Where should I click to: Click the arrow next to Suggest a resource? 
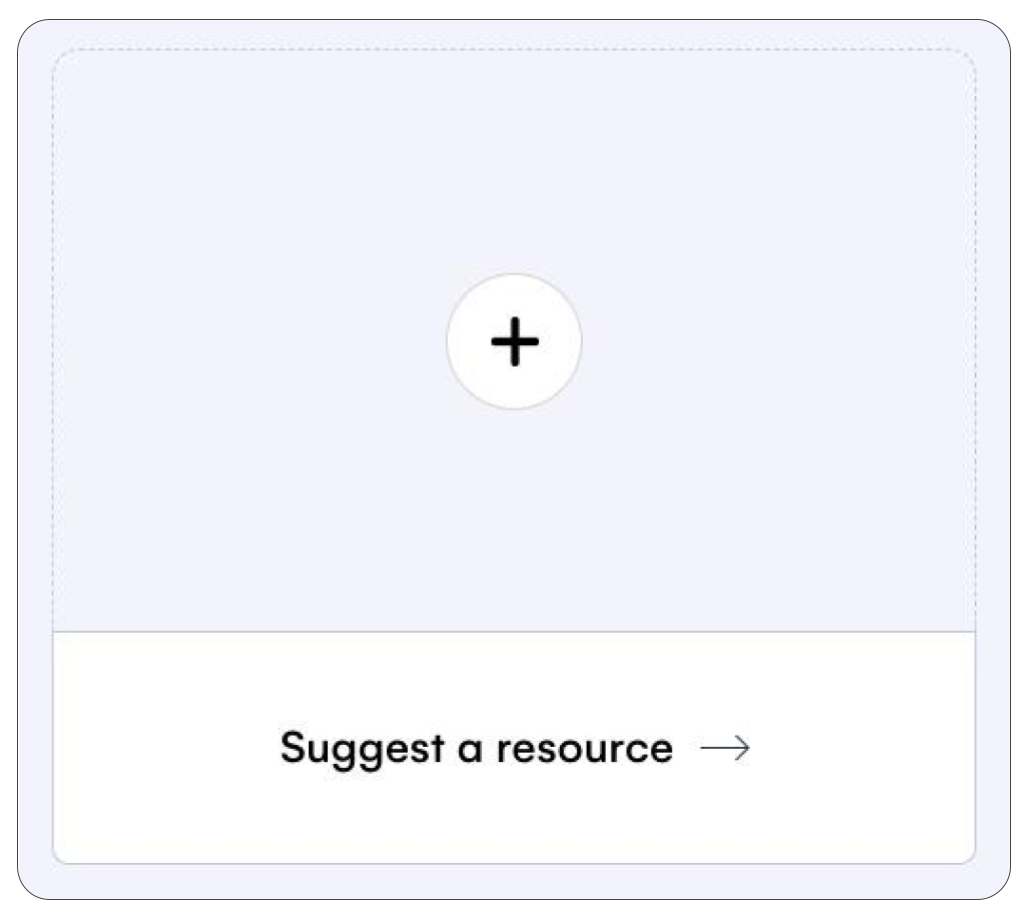click(725, 748)
